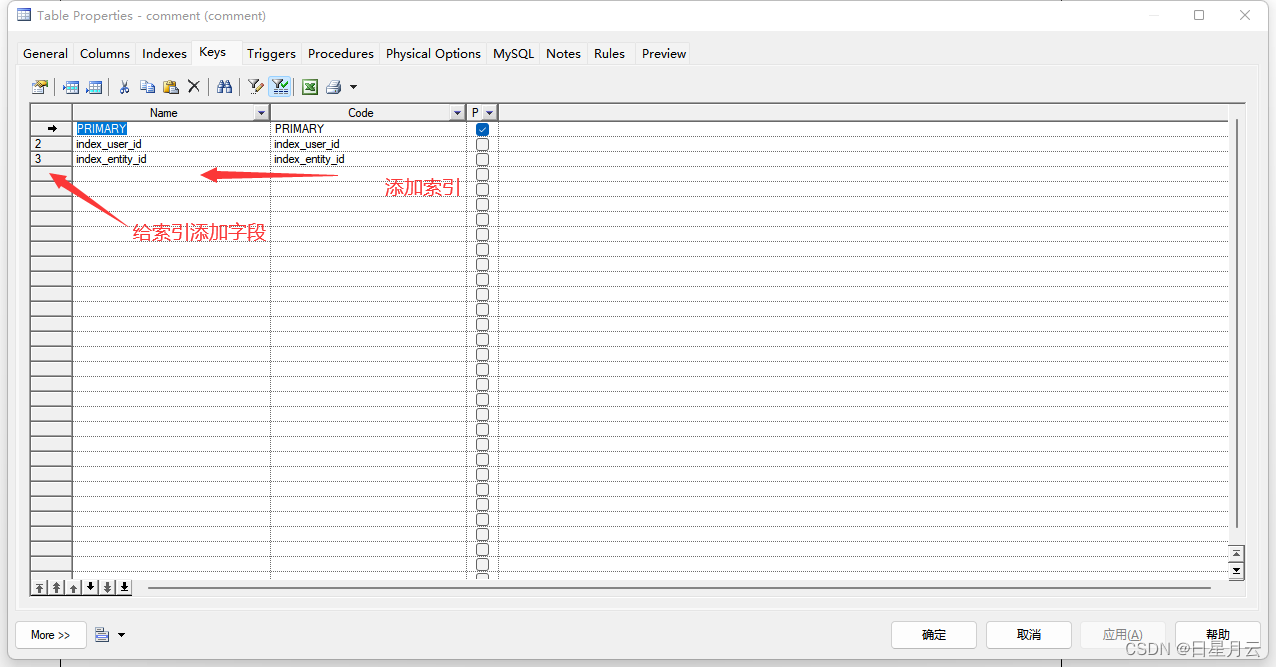Click the Add a Row toolbar icon
Viewport: 1276px width, 667px height.
point(94,87)
